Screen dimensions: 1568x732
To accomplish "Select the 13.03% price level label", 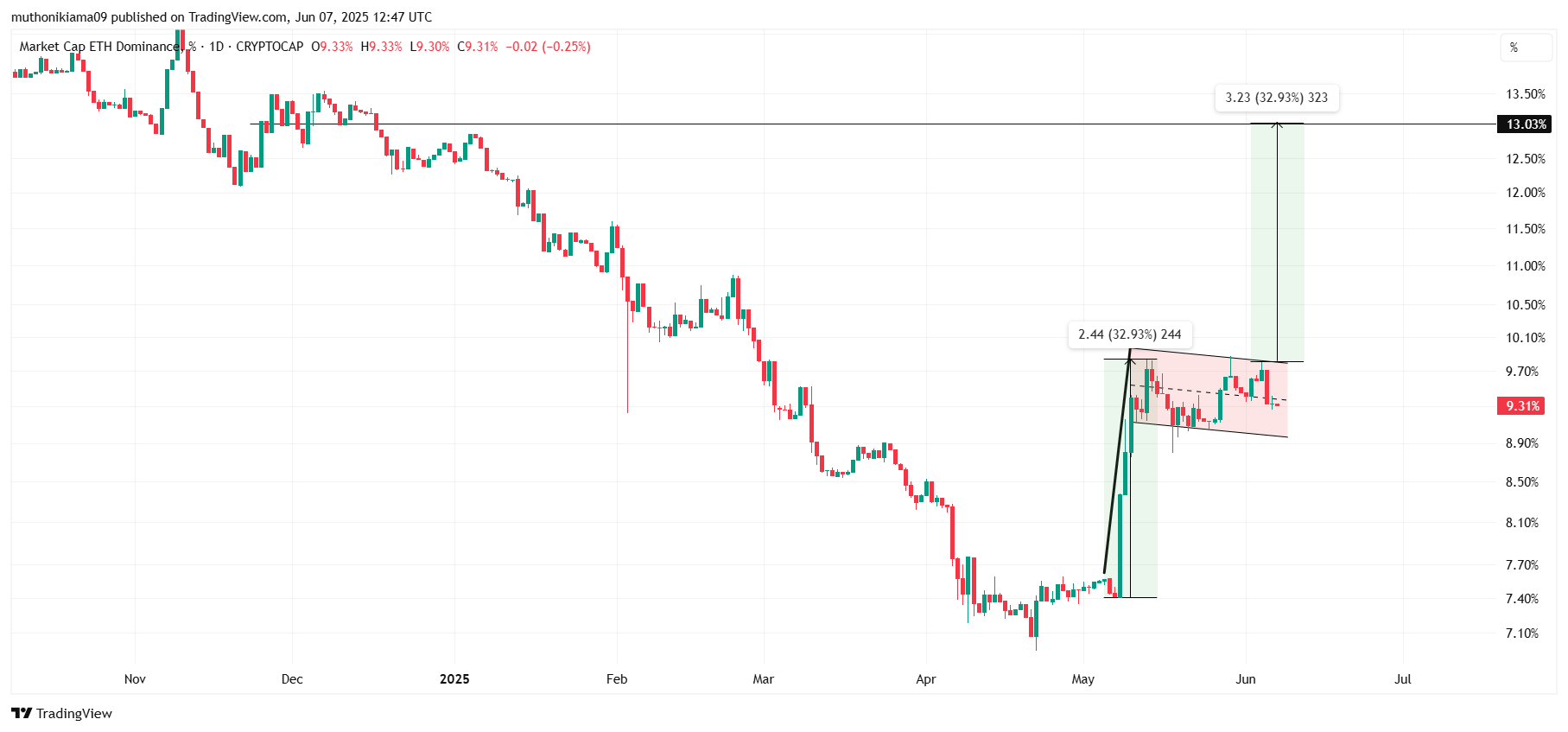I will (1523, 124).
